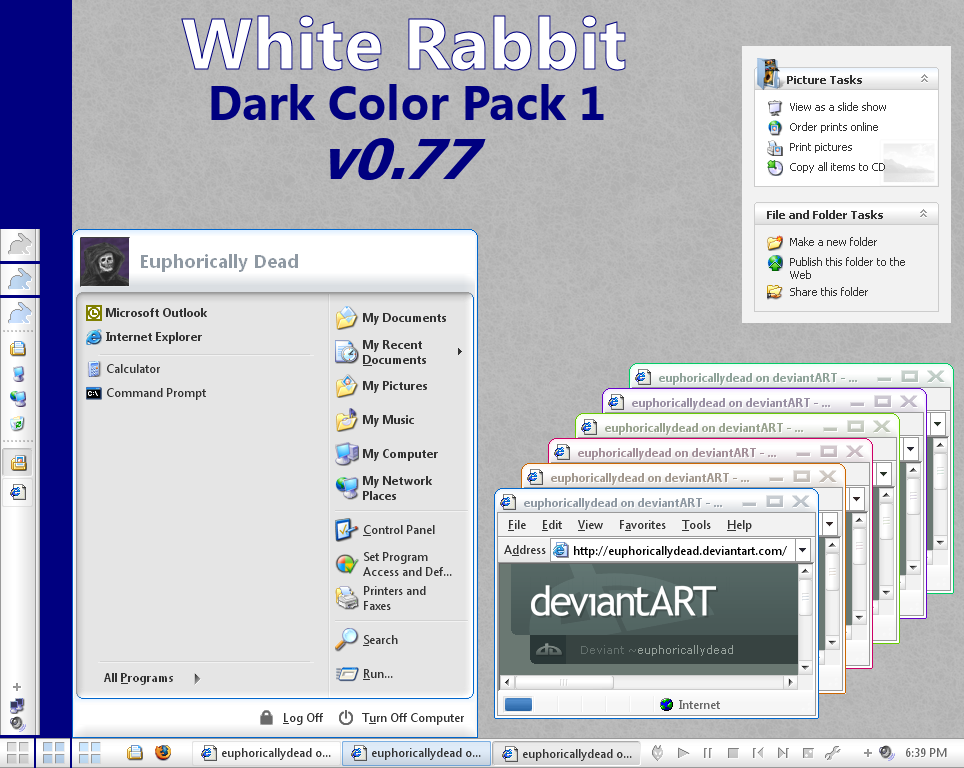Open Calculator in Start menu
Viewport: 964px width, 768px height.
tap(124, 369)
